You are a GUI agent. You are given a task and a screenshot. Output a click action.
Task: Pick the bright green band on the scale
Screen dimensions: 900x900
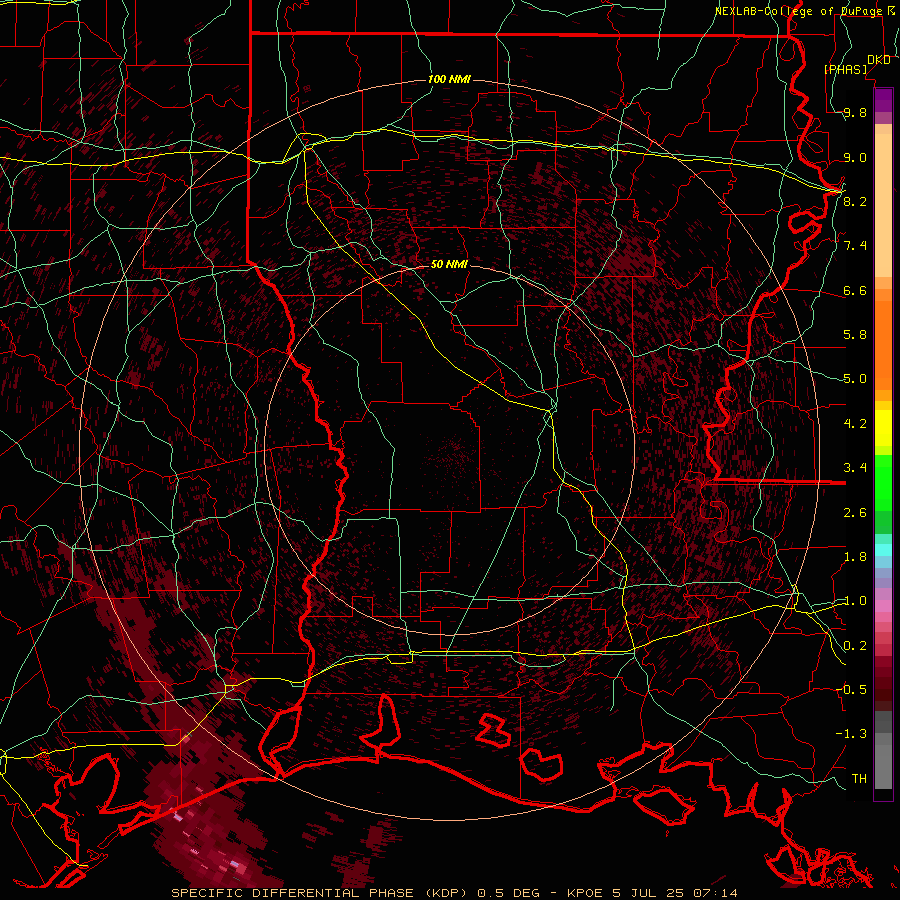click(x=883, y=482)
